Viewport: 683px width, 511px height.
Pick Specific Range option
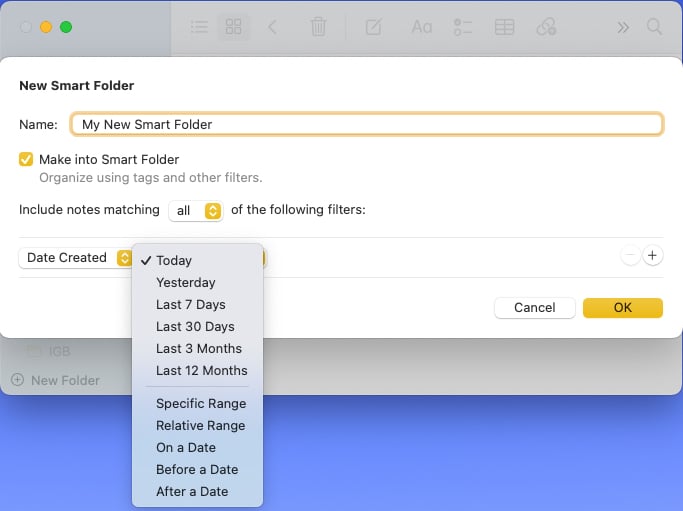[x=197, y=404]
